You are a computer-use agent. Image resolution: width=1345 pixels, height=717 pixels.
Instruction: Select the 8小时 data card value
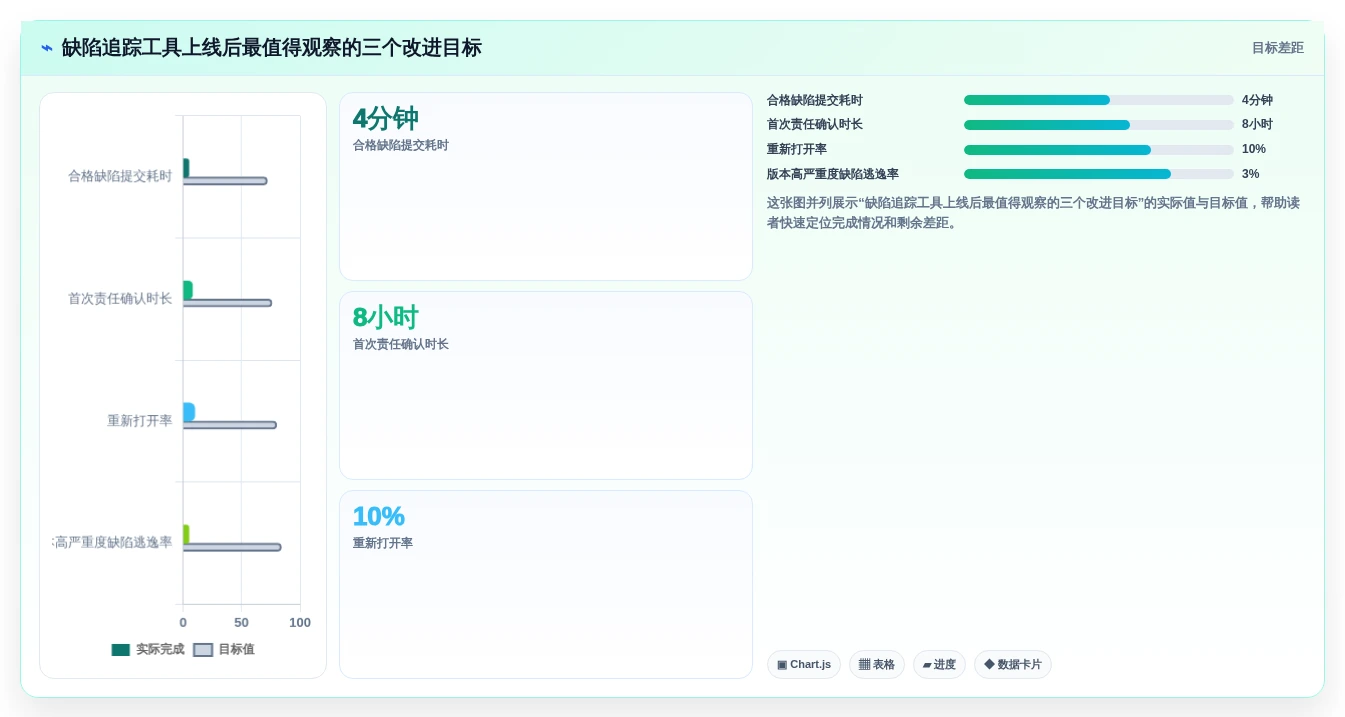pos(385,318)
